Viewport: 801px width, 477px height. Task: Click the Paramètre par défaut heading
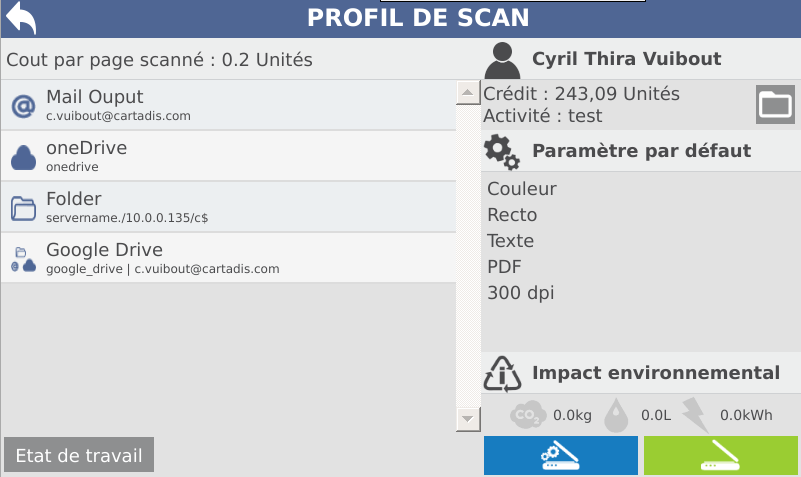641,151
